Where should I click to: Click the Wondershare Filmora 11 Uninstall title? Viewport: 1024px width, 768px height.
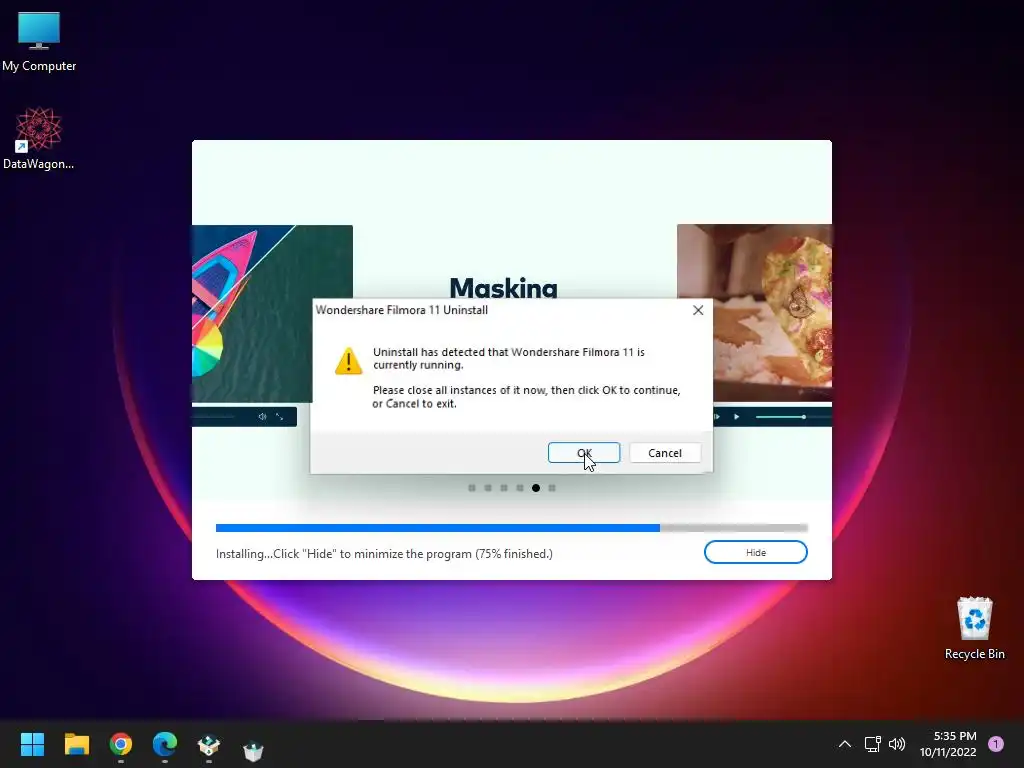(402, 310)
